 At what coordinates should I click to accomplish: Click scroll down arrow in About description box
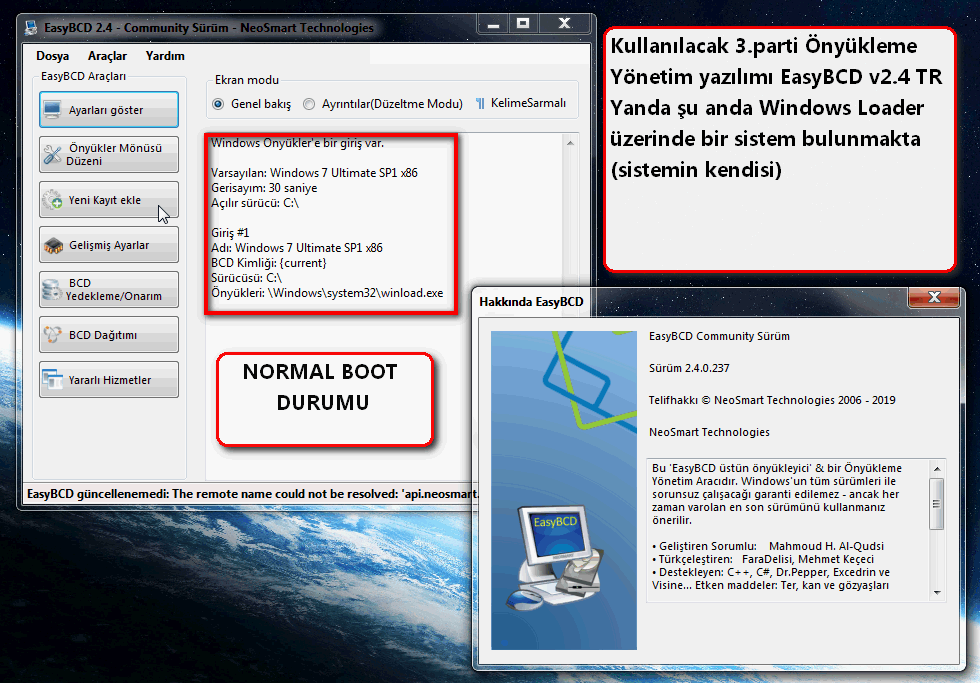[937, 592]
